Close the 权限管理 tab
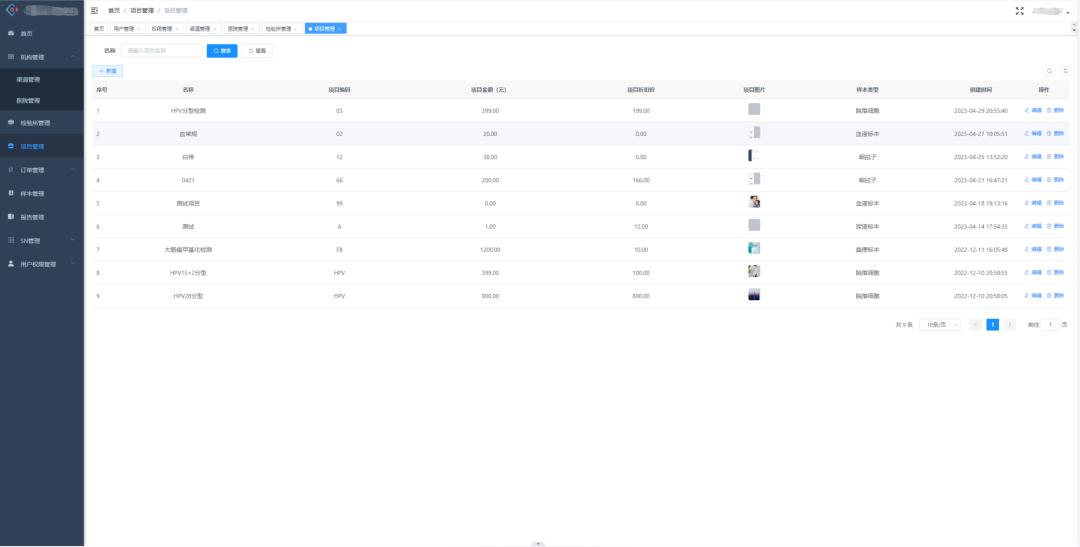This screenshot has width=1080, height=547. tap(177, 29)
